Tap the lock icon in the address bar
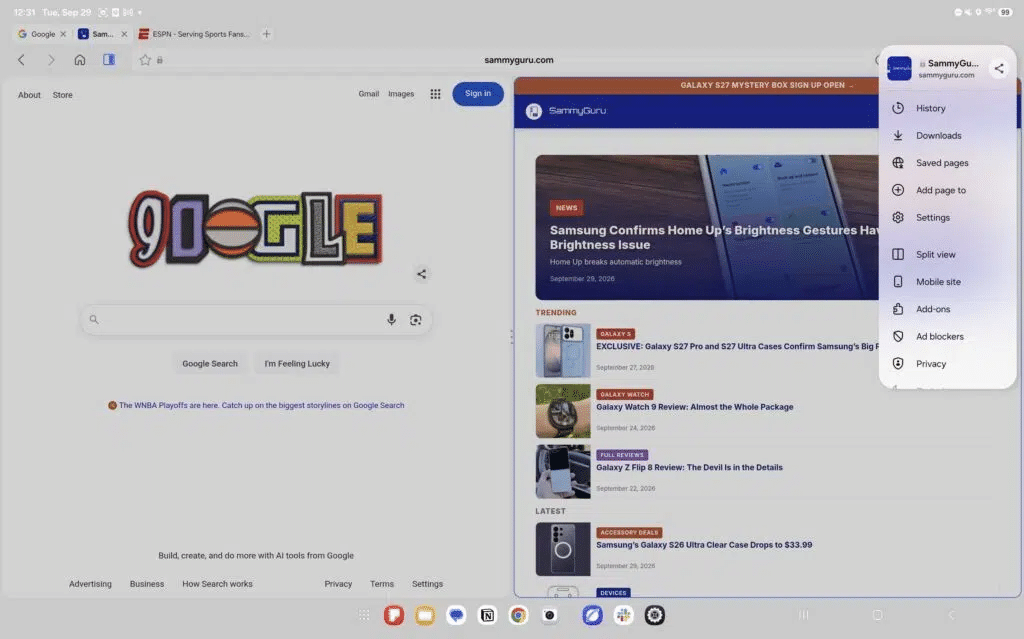 point(159,60)
